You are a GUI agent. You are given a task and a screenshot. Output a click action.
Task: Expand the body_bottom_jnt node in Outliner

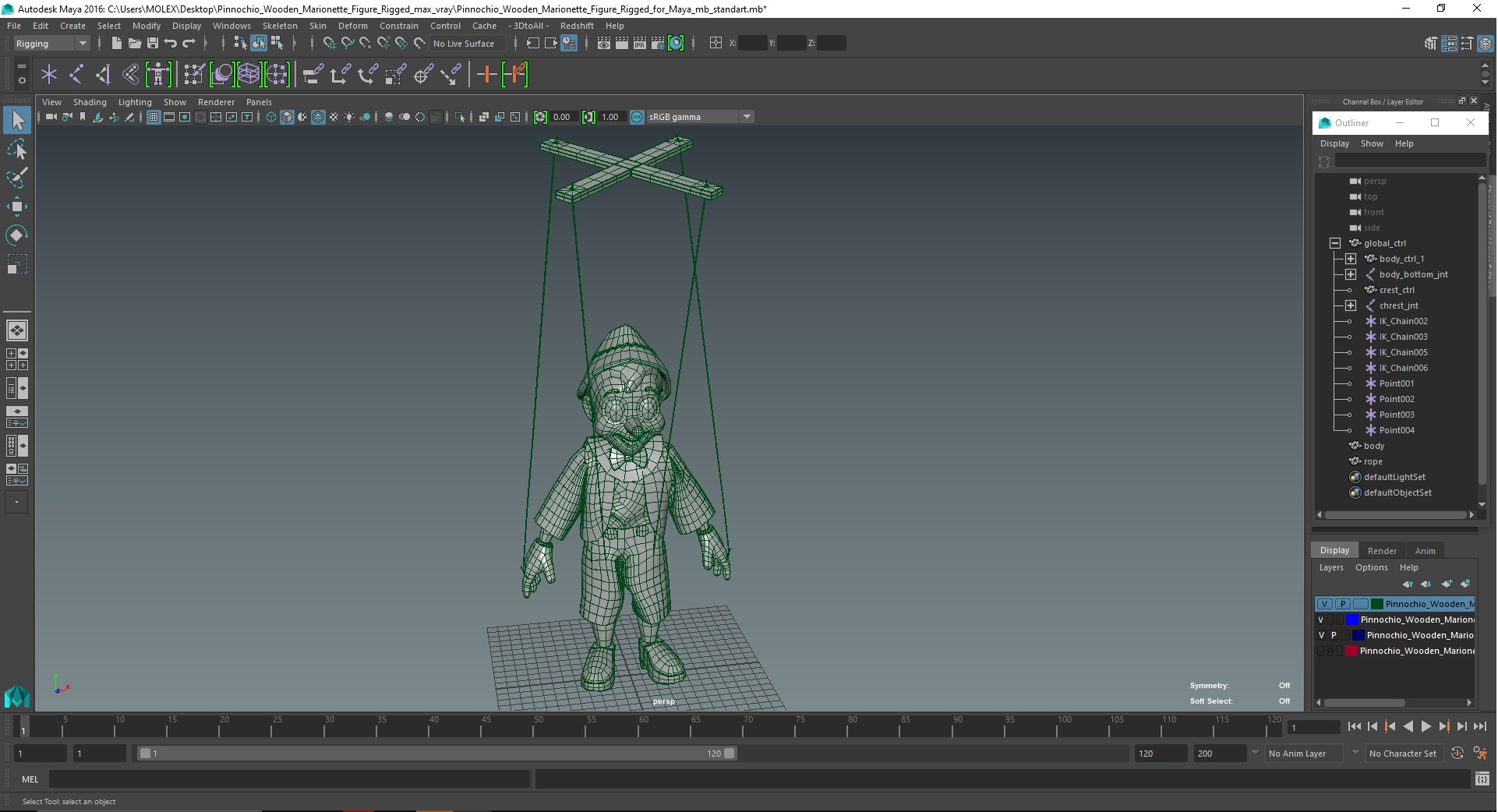[x=1351, y=274]
